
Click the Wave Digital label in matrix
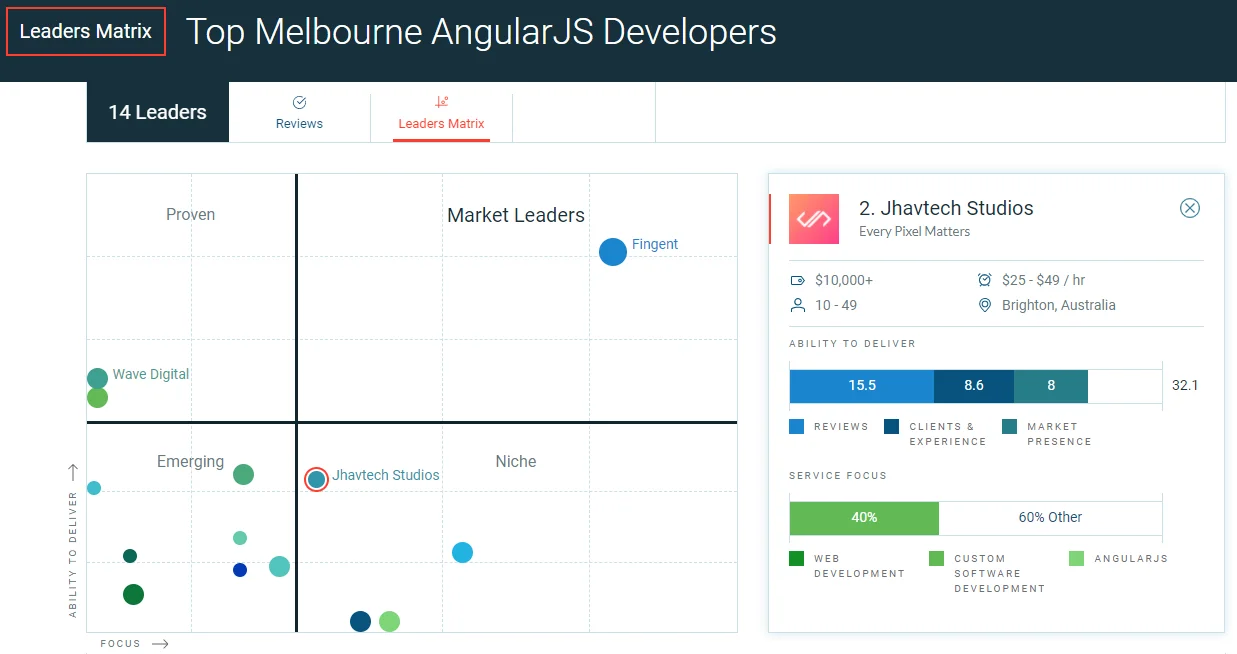(x=150, y=374)
